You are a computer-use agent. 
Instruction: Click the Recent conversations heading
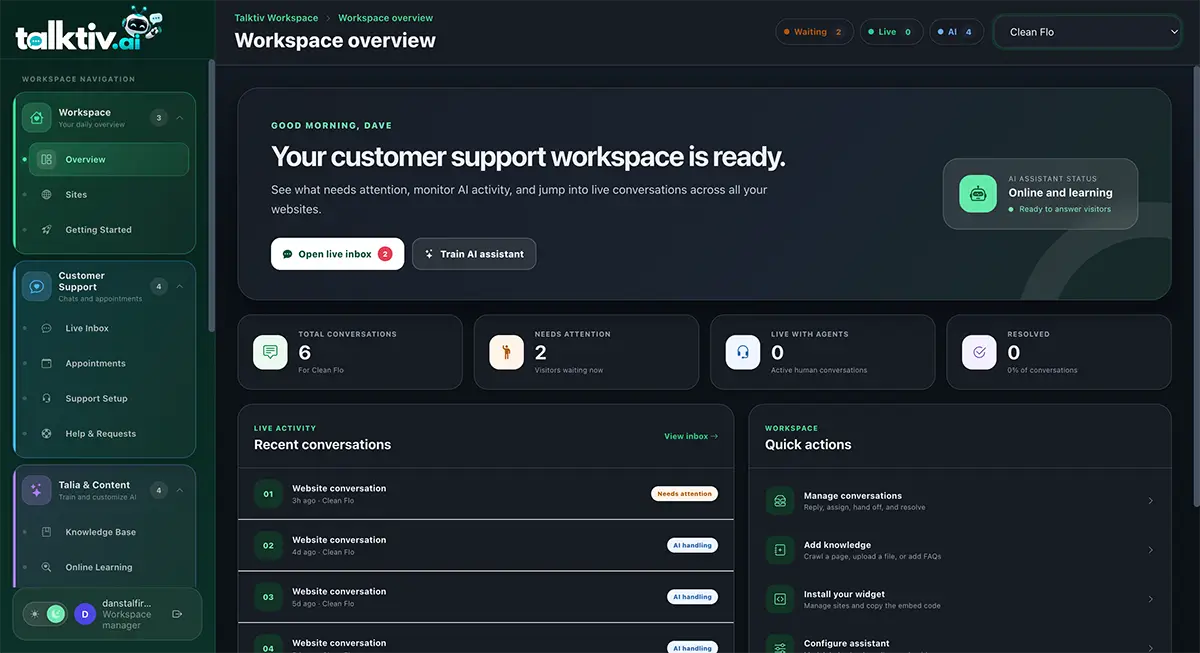[x=322, y=445]
